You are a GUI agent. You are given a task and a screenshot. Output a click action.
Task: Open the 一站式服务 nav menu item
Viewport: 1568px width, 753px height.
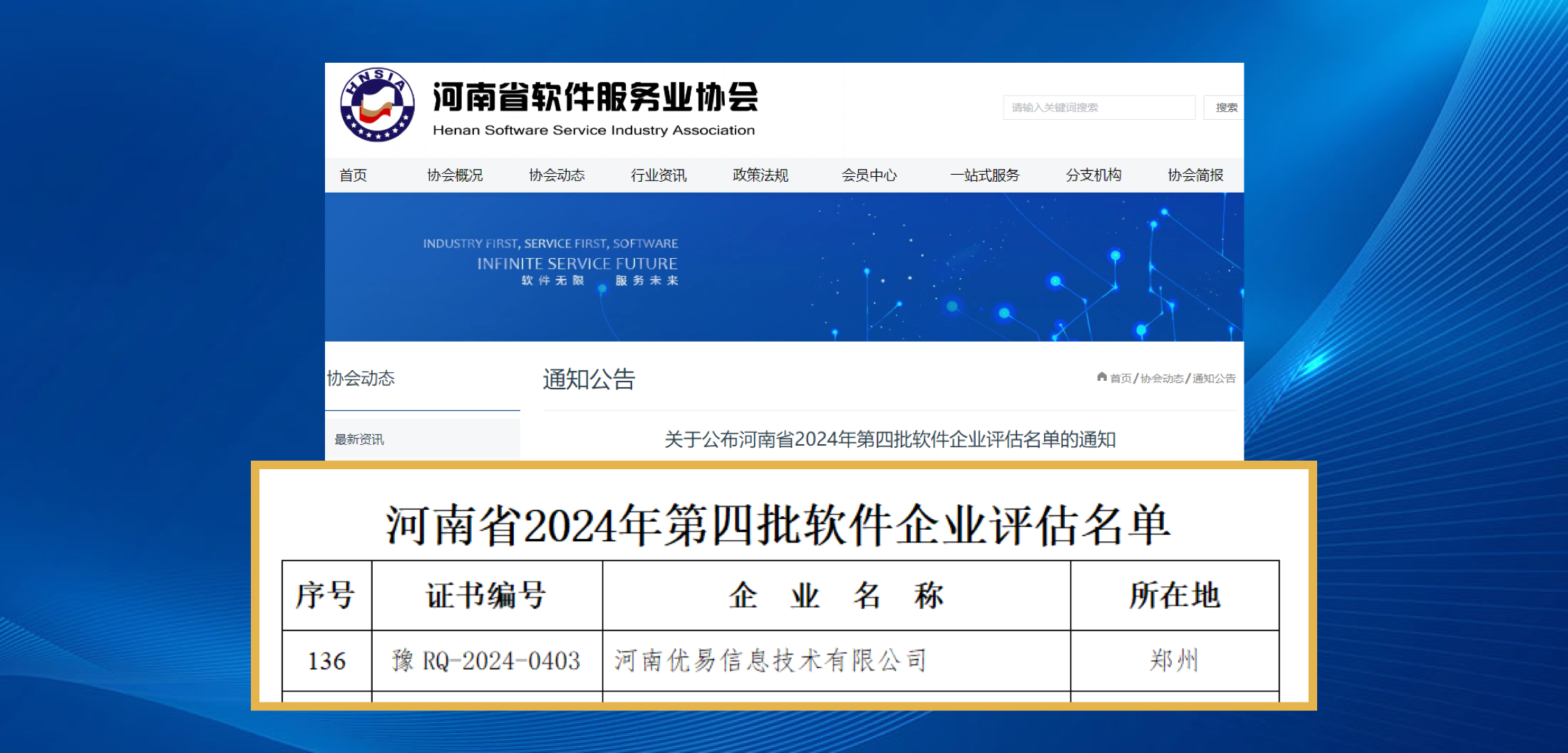pos(985,175)
